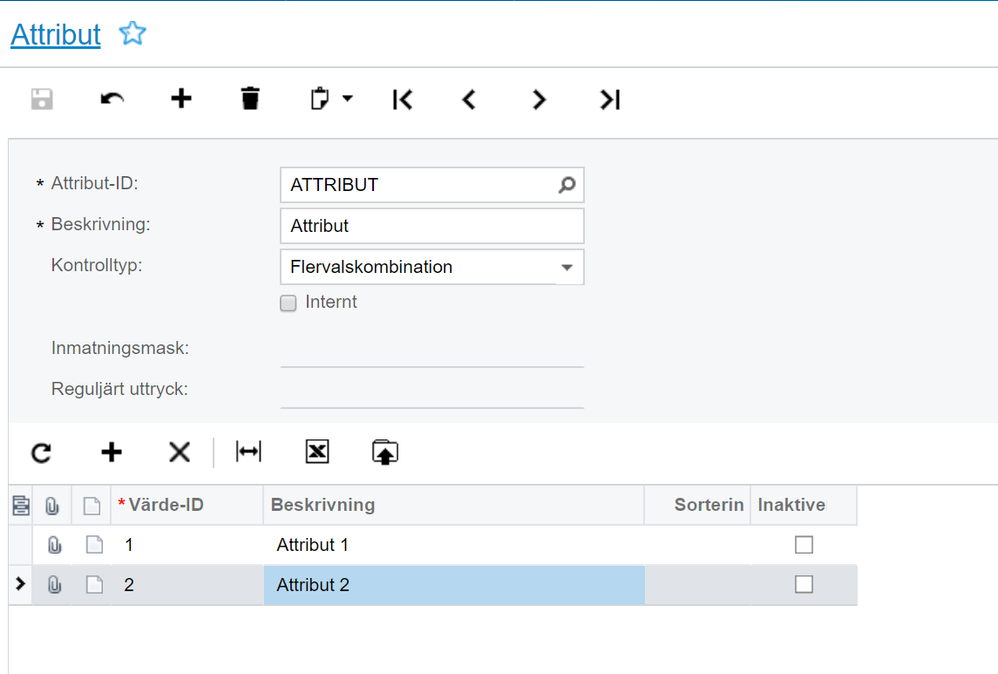Sort by Värde-ID column header
998x674 pixels.
[x=188, y=505]
